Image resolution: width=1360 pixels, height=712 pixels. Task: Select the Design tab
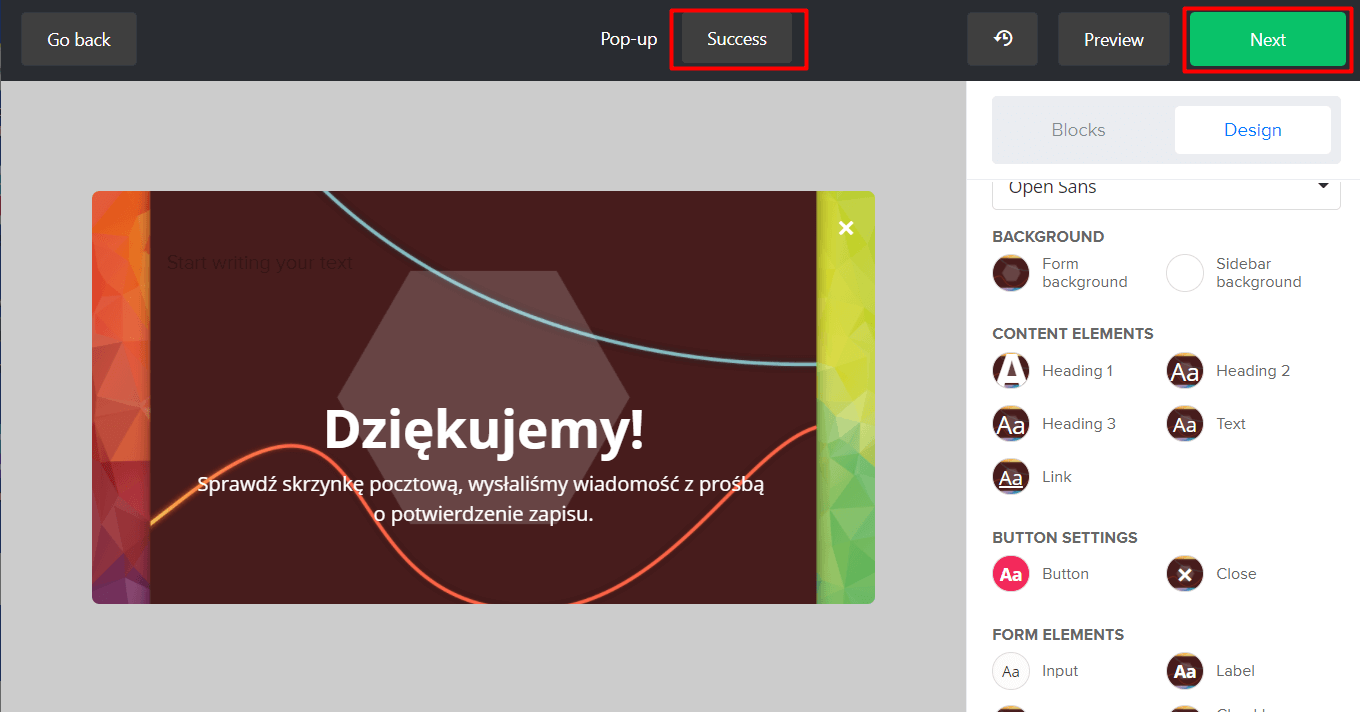point(1252,130)
